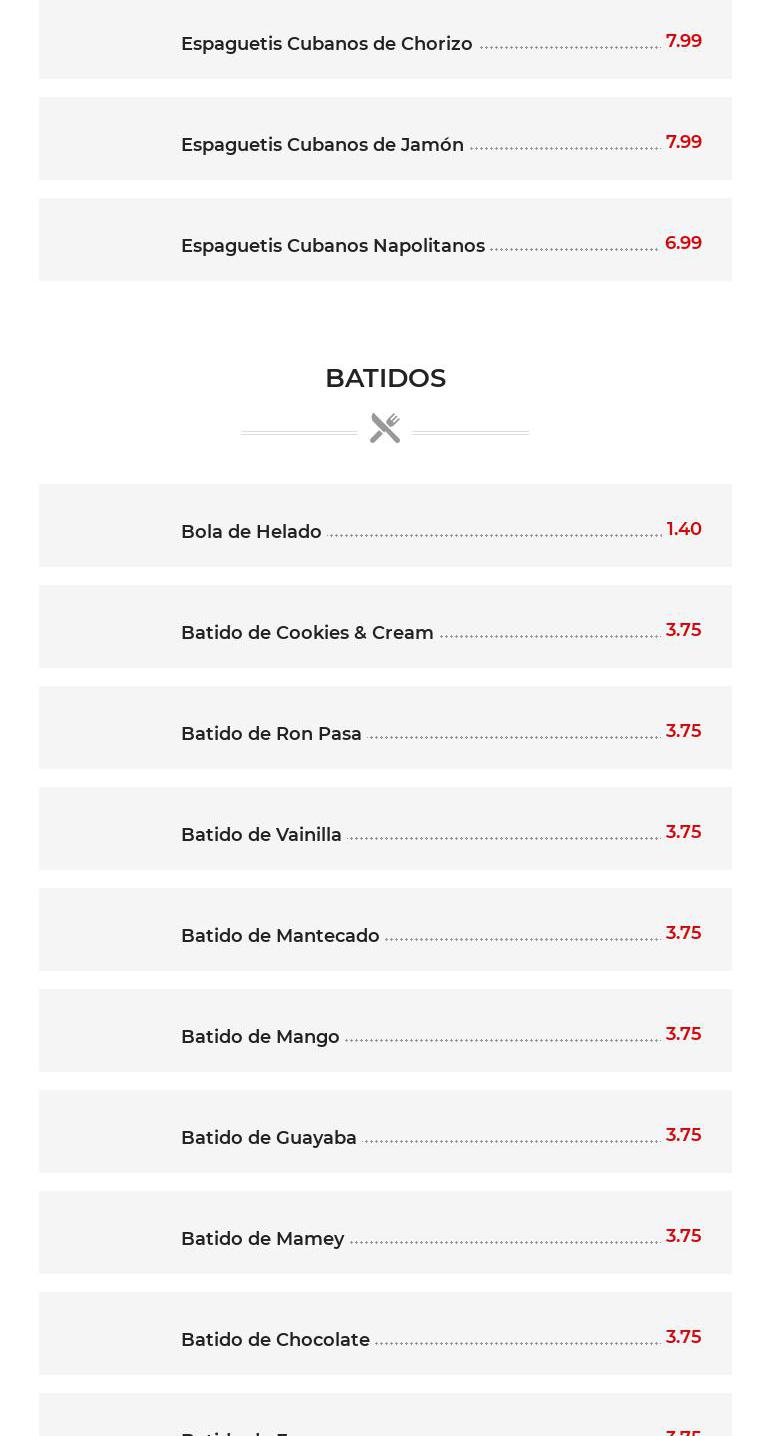Select Batido de Mango
This screenshot has height=1436, width=770.
pyautogui.click(x=260, y=1037)
